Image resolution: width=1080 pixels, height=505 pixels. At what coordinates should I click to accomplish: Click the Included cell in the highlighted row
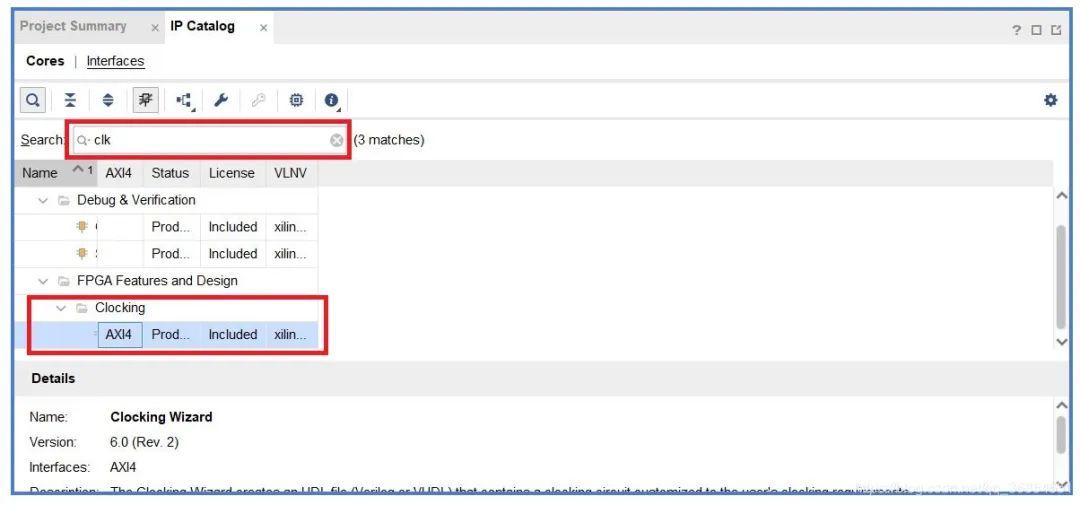coord(233,335)
